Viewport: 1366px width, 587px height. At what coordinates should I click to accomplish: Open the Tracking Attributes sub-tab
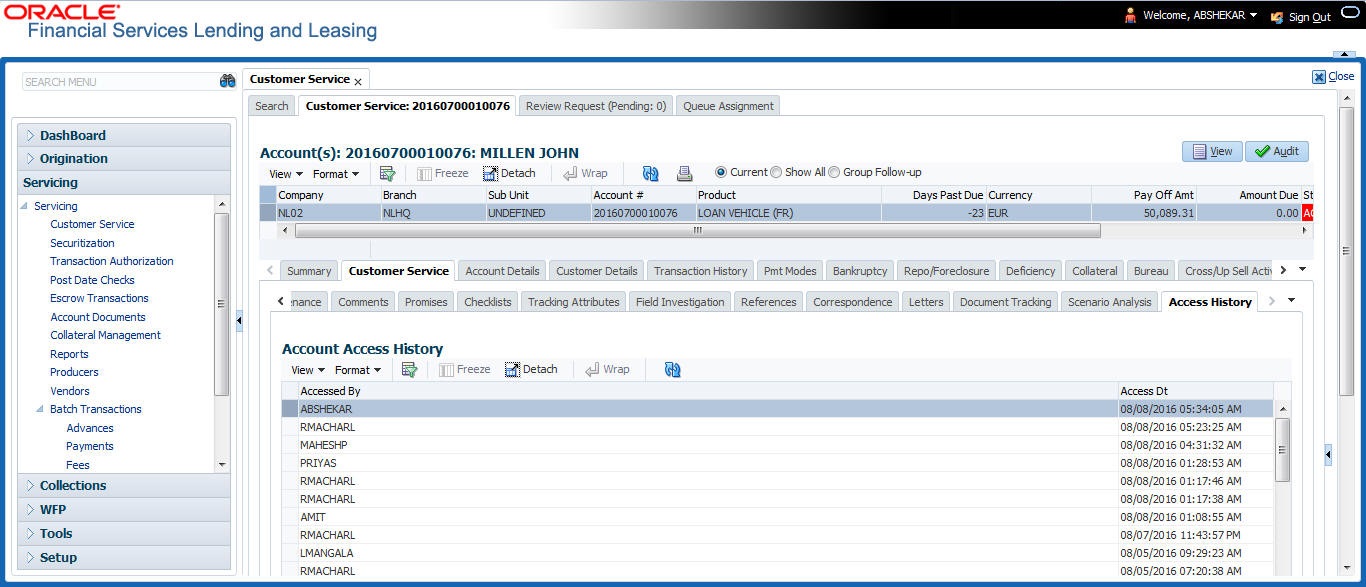pos(574,302)
